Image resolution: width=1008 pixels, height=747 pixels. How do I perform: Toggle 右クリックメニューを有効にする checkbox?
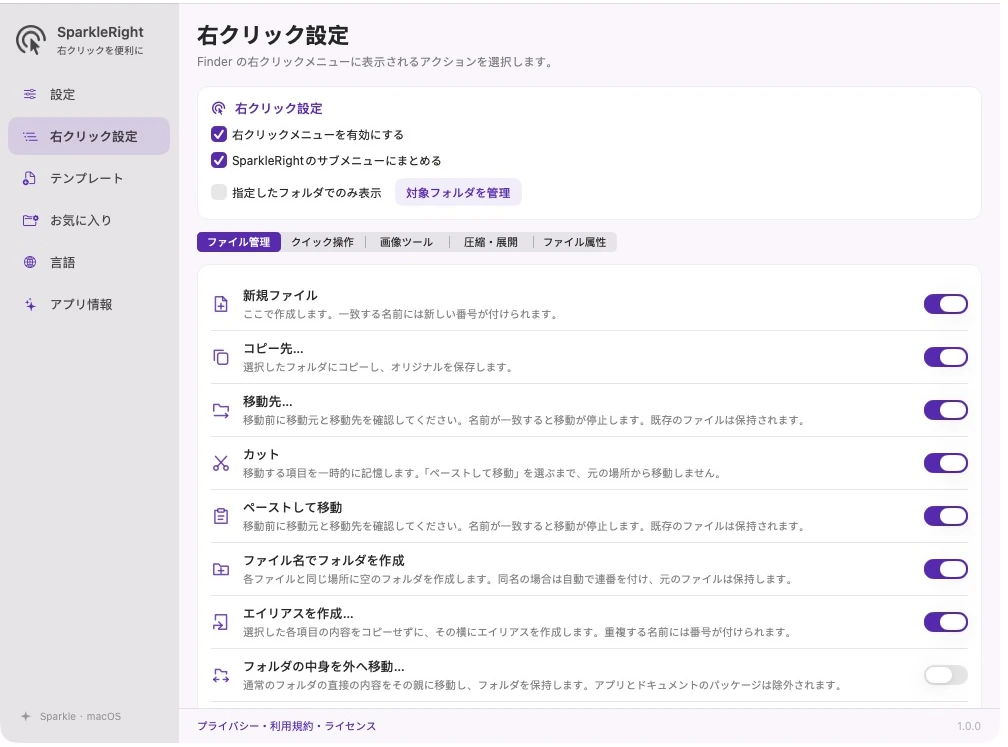click(219, 134)
